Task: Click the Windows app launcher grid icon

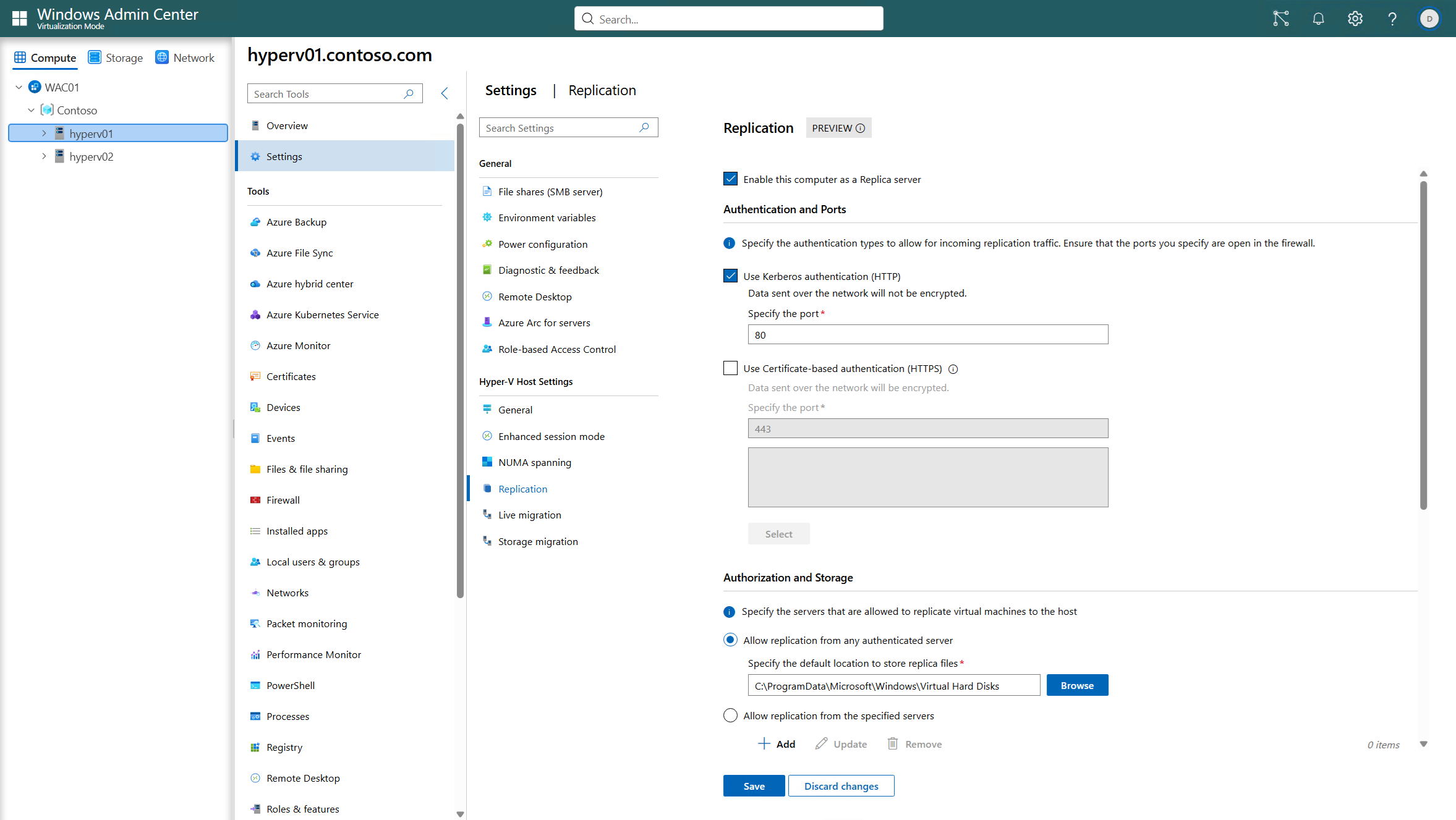Action: pos(19,19)
